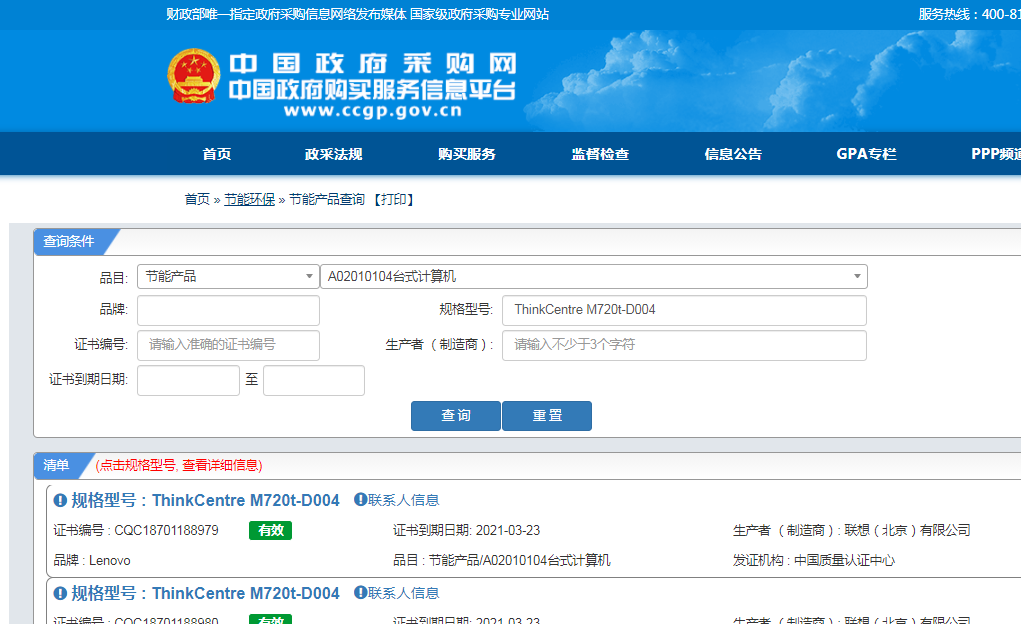Go to 首页 in navigation bar

217,154
